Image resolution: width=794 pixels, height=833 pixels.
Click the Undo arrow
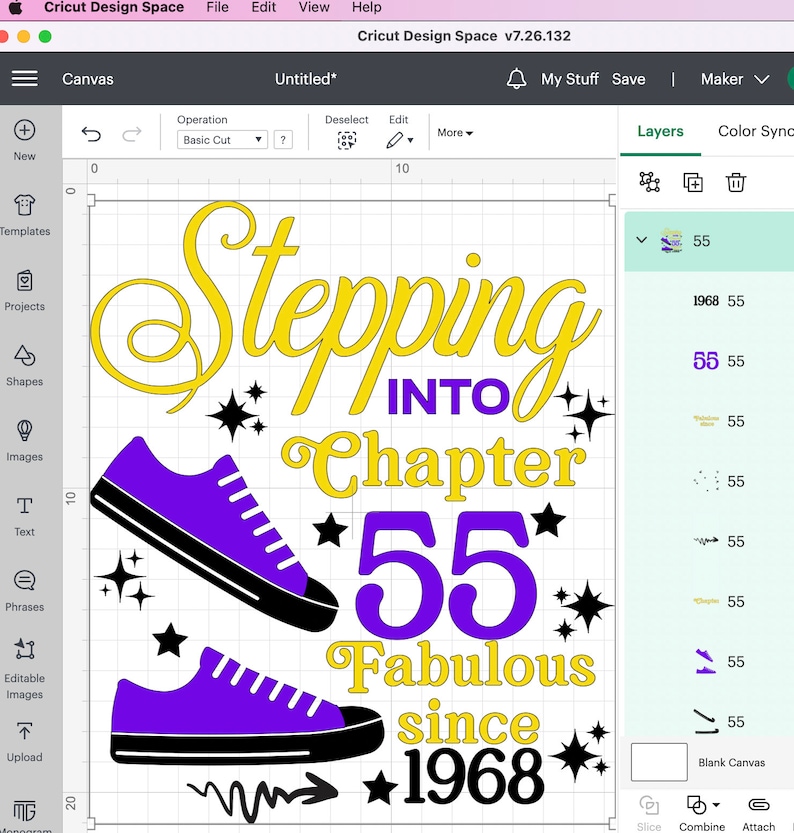[91, 134]
